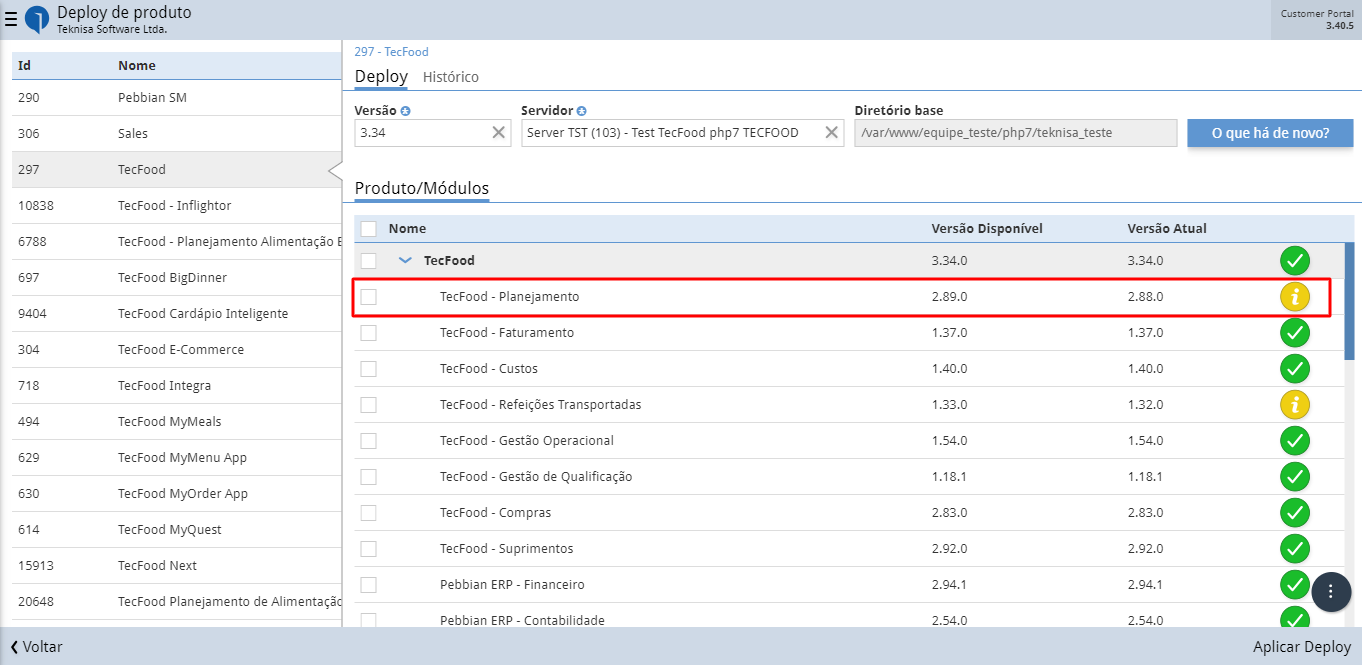Clear the Servidor field with X
The image size is (1362, 665).
(x=832, y=132)
